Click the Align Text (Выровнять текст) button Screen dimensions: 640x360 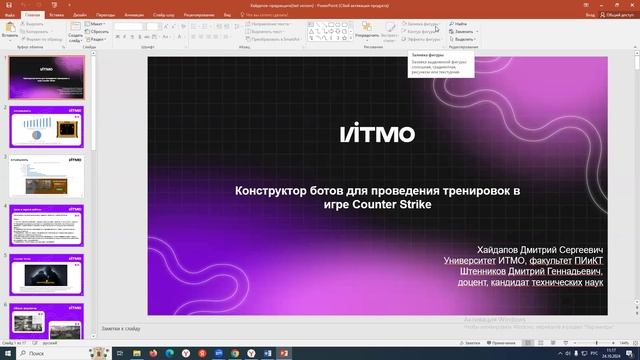(264, 31)
